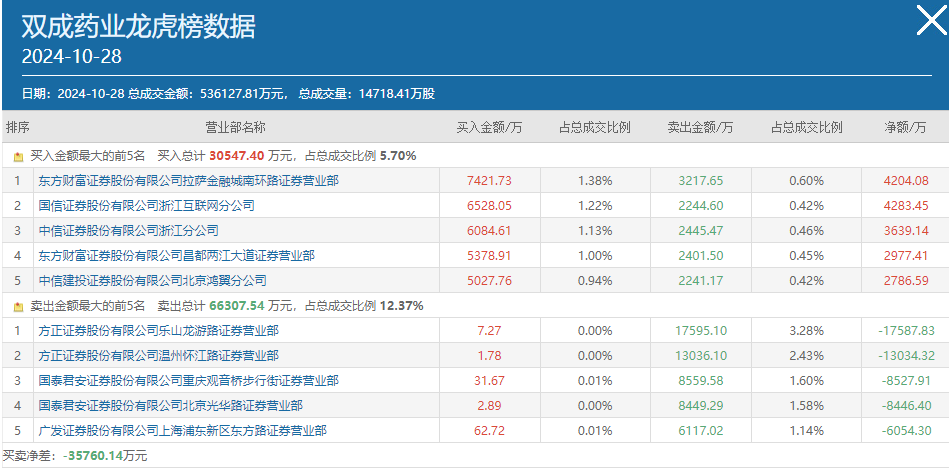The width and height of the screenshot is (949, 472).
Task: Select buy amount 6528.05
Action: [489, 206]
